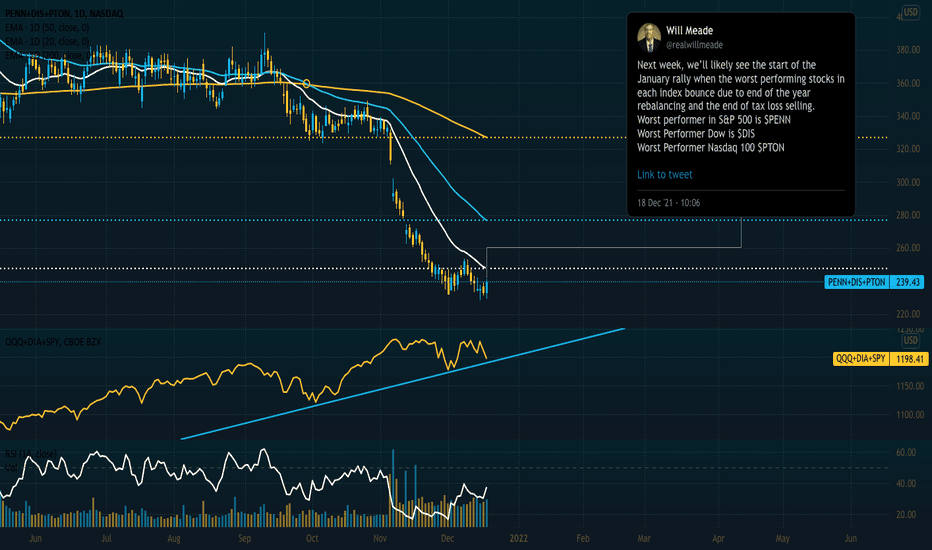Viewport: 932px width, 550px height.
Task: Click the 'Aug' label on the time axis
Action: coord(174,538)
